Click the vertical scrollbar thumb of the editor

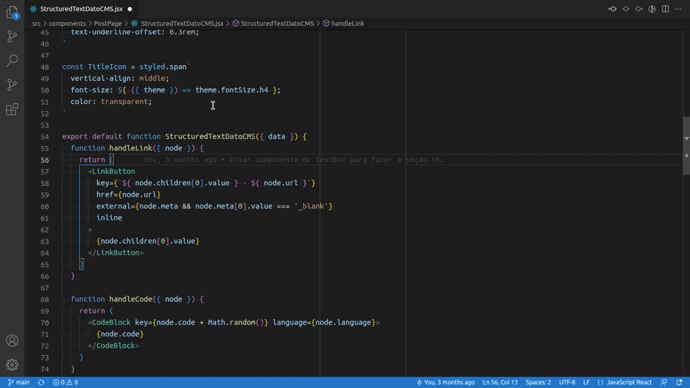686,146
